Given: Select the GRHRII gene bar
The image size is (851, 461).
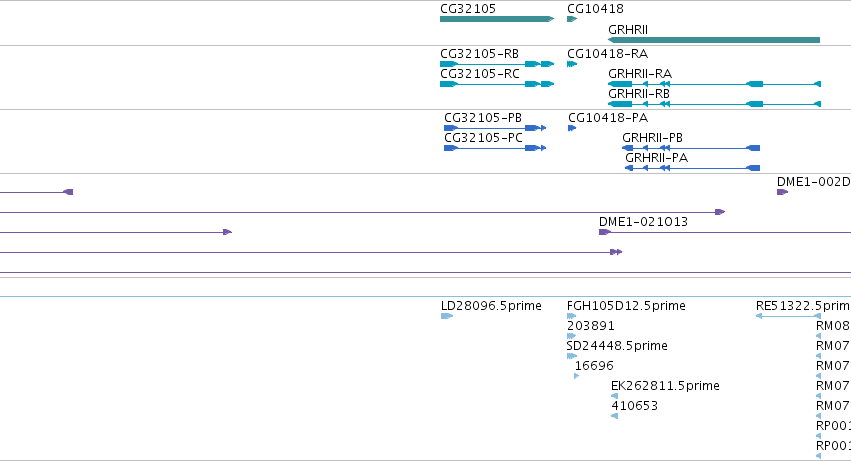Looking at the screenshot, I should coord(714,40).
